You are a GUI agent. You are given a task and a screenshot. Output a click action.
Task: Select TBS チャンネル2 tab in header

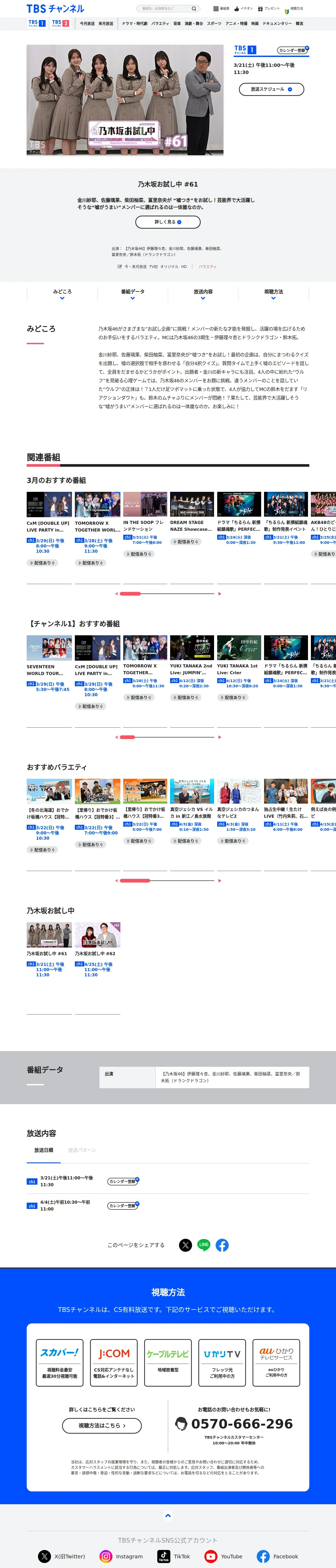60,23
